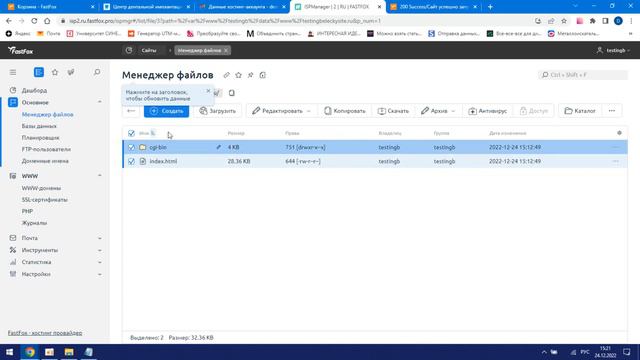This screenshot has width=640, height=360.
Task: Click the Скачать download button
Action: pos(393,111)
